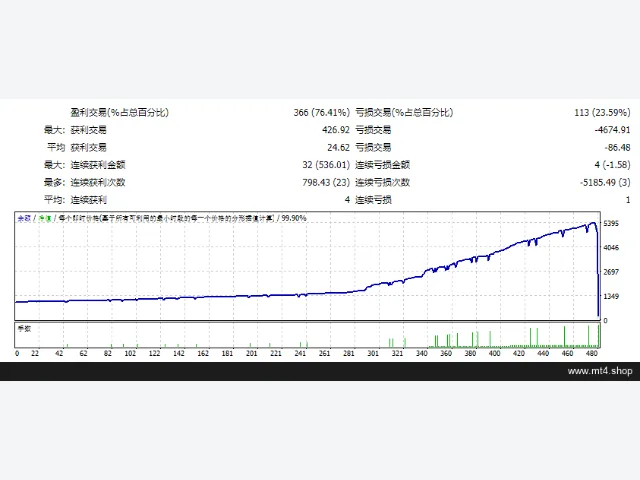Select the 22 x-axis tick label

click(35, 353)
